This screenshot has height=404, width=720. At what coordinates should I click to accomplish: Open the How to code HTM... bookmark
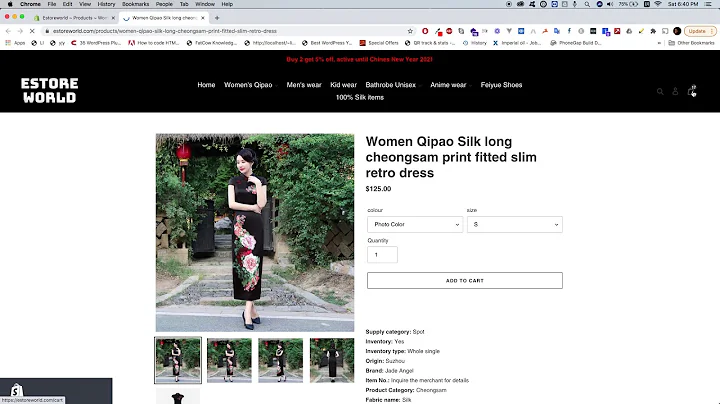click(x=154, y=43)
